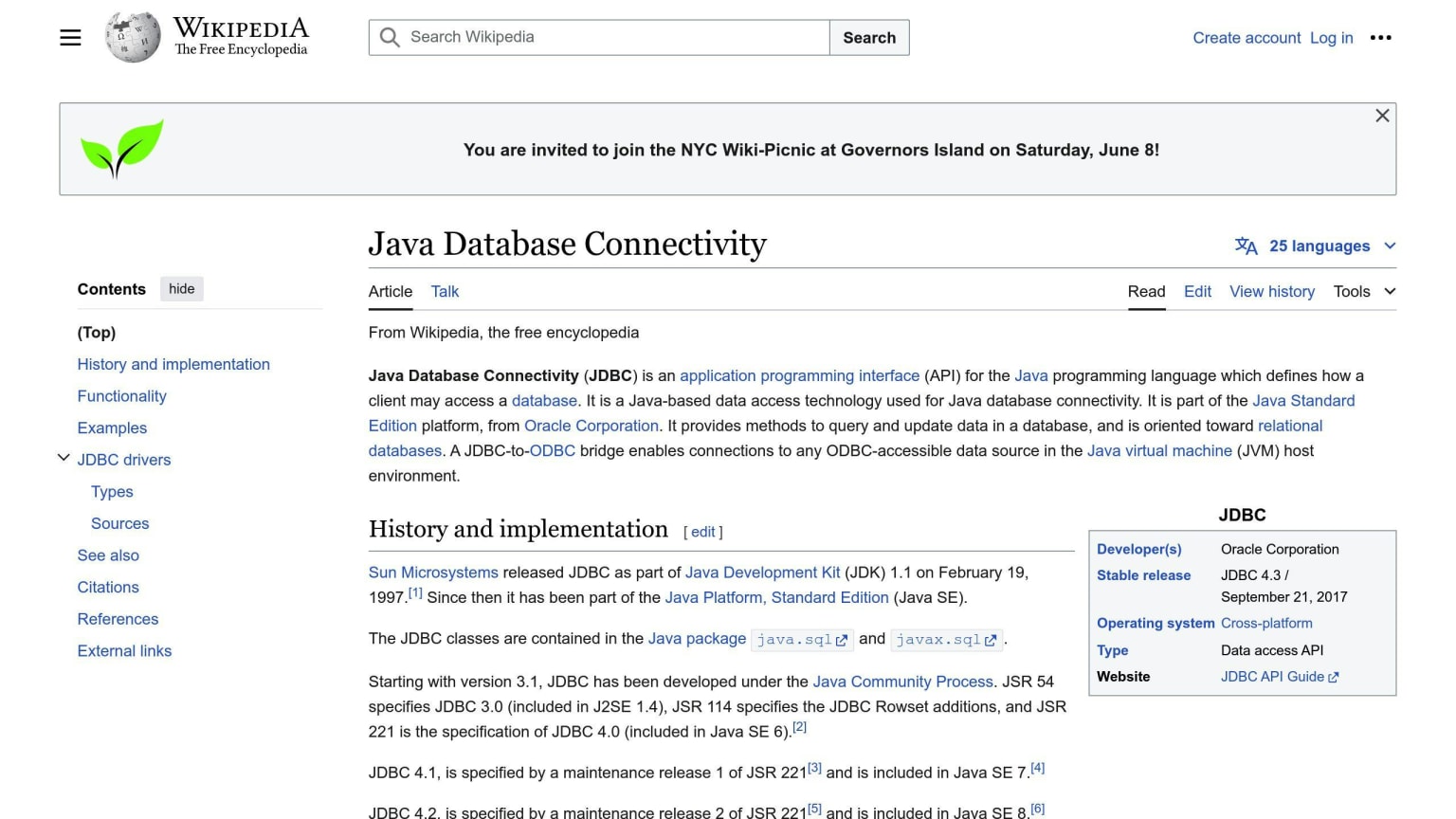Open the java.sql package link

[x=794, y=640]
